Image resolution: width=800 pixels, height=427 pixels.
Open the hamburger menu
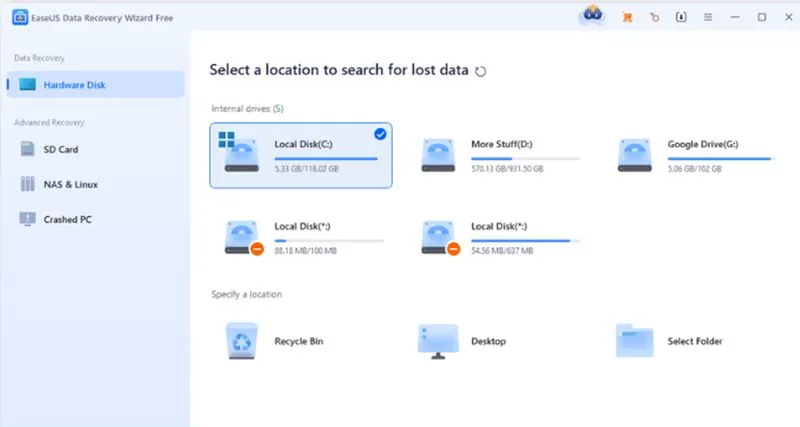click(708, 17)
